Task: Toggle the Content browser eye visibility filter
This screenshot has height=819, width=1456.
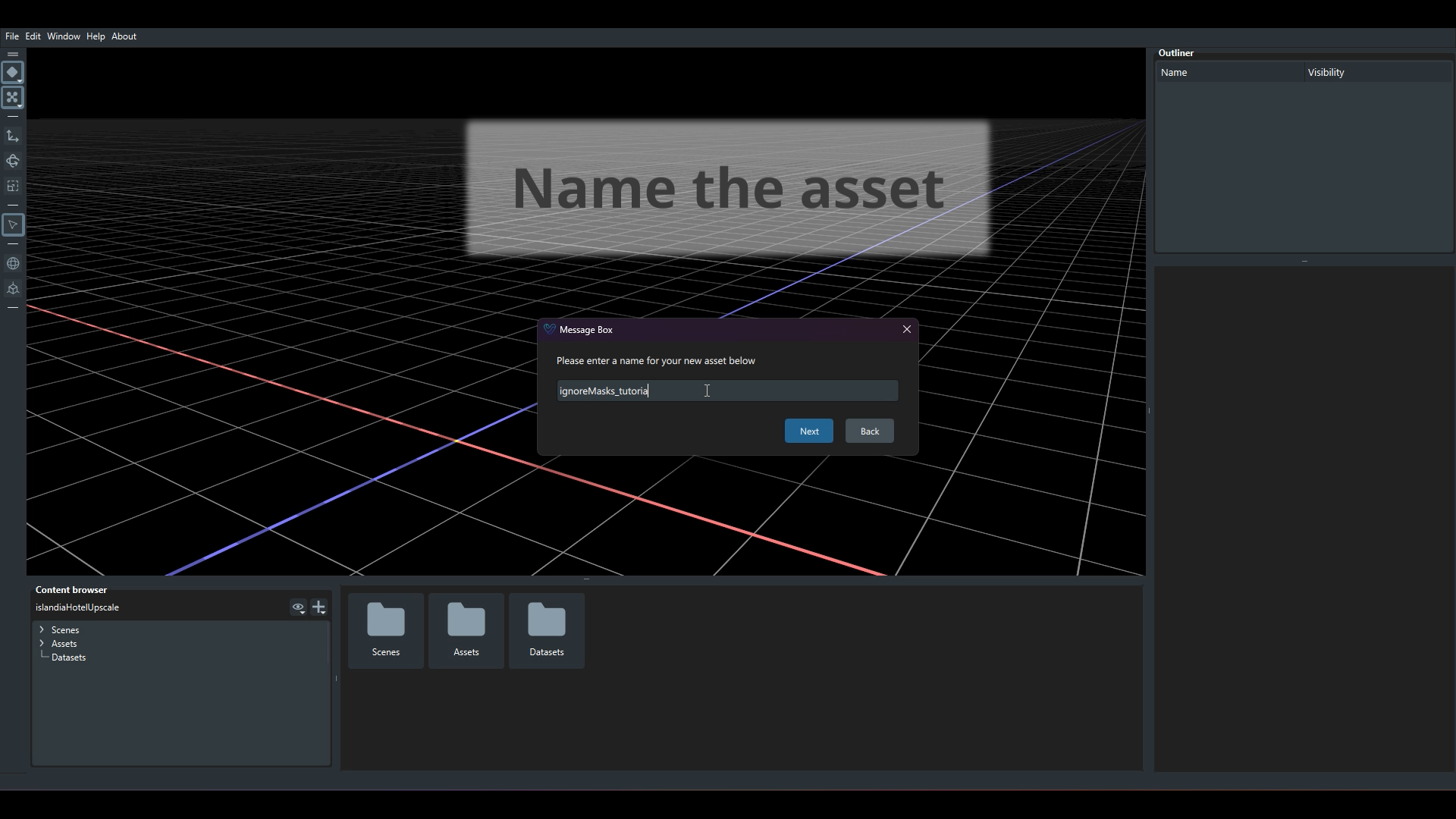Action: pos(298,607)
